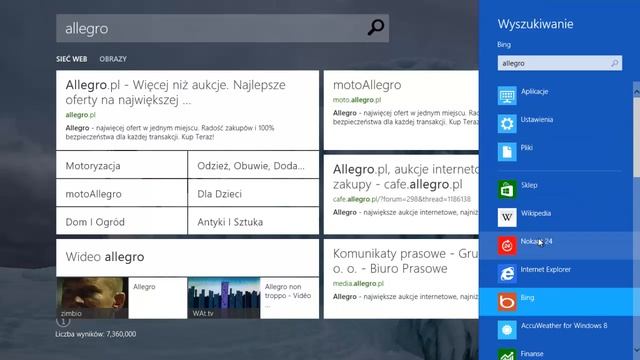Select the Wikipedia app icon
Image resolution: width=640 pixels, height=360 pixels.
tap(507, 218)
